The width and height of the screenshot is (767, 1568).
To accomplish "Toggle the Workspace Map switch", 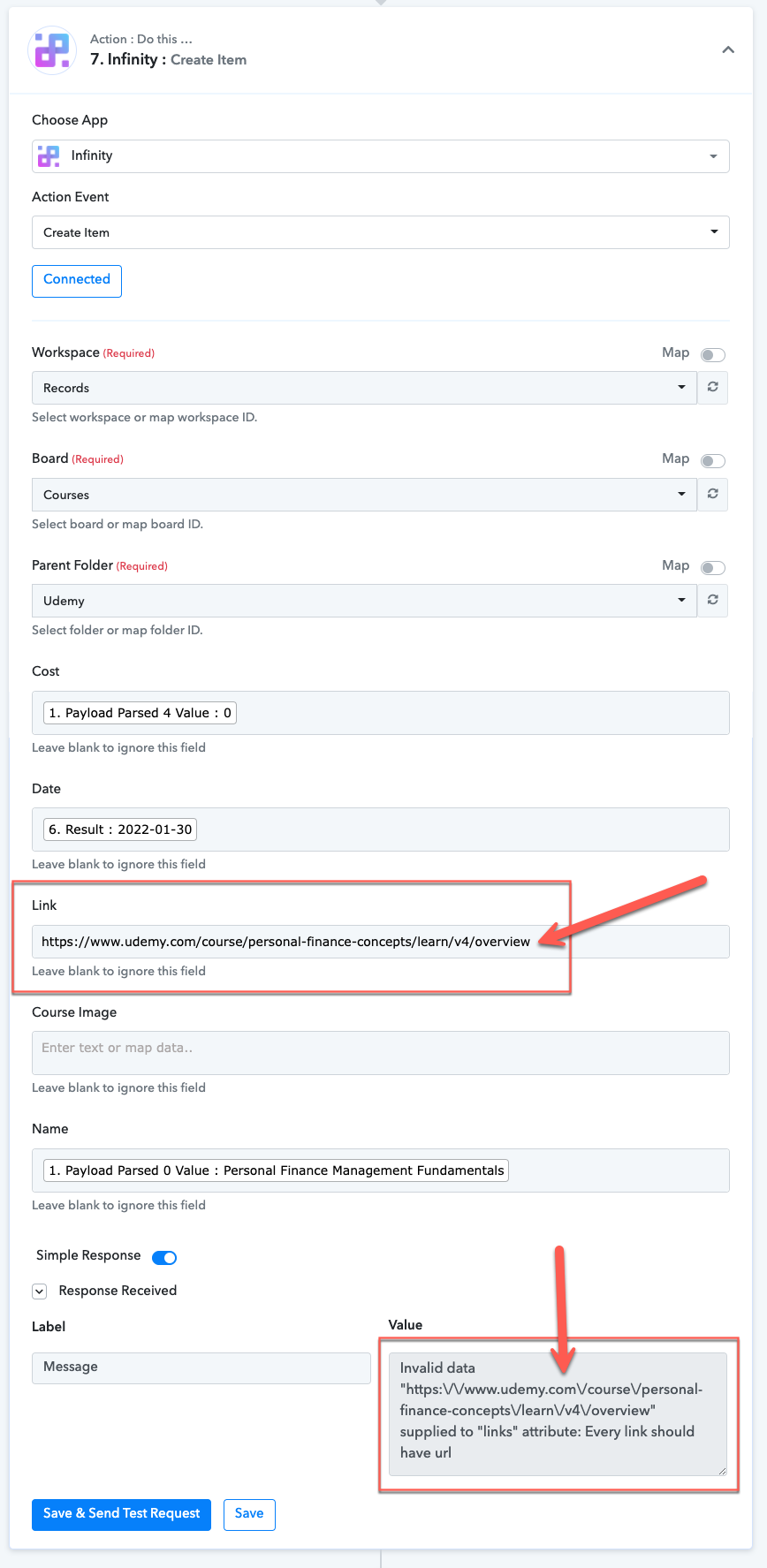I will click(x=713, y=354).
